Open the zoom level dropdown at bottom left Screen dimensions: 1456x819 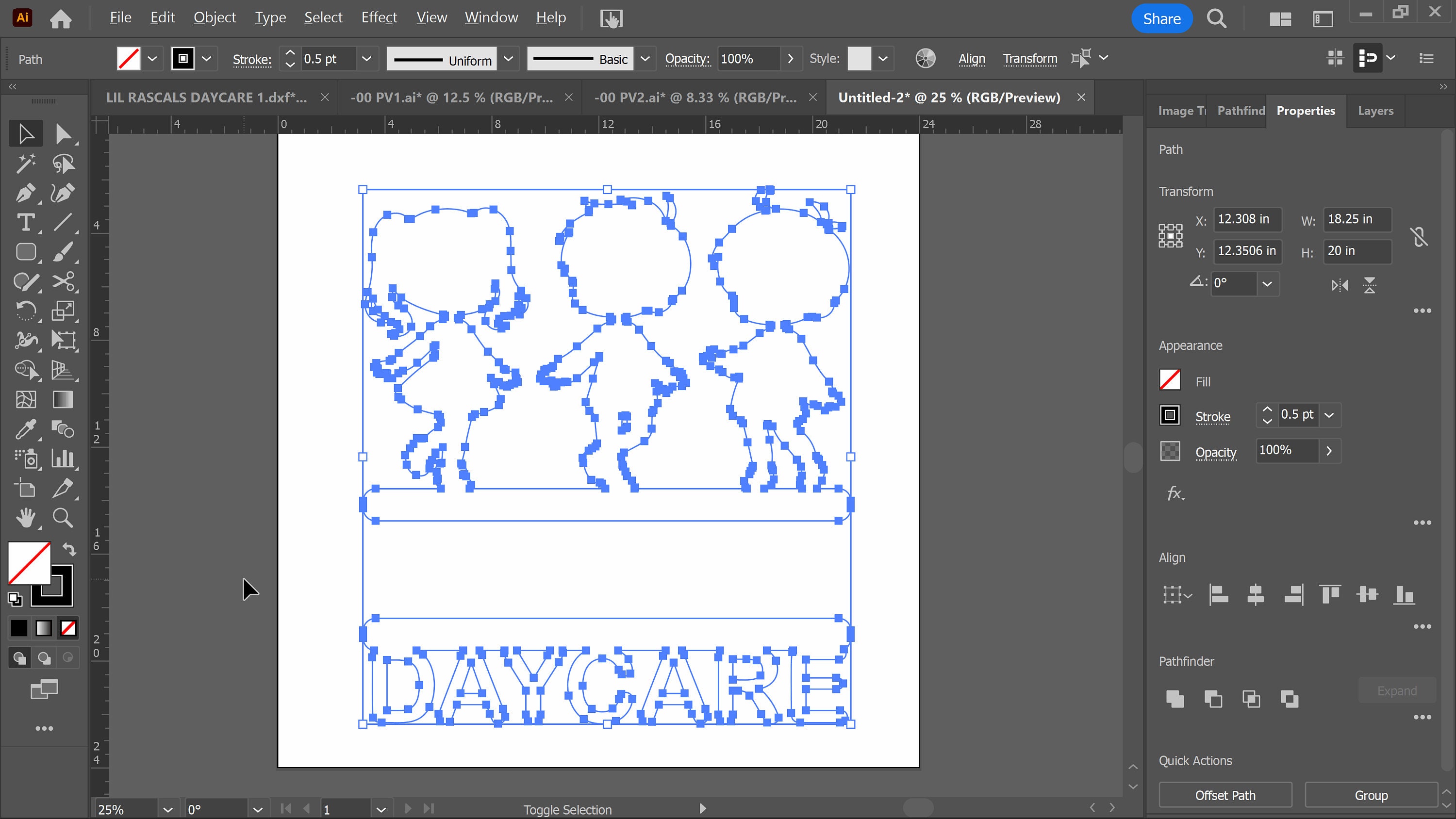tap(168, 808)
